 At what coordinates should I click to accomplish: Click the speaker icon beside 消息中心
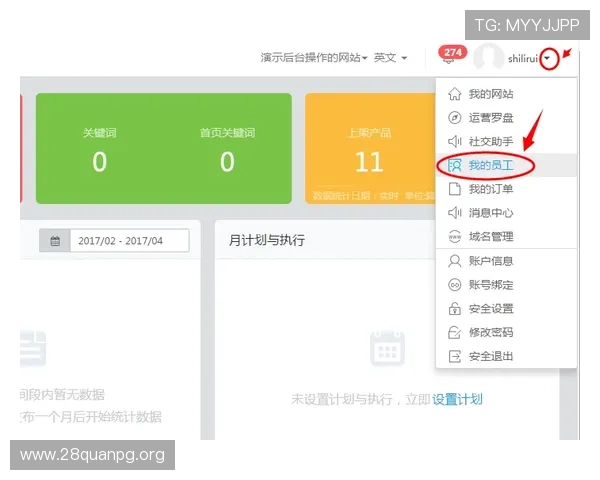[454, 213]
